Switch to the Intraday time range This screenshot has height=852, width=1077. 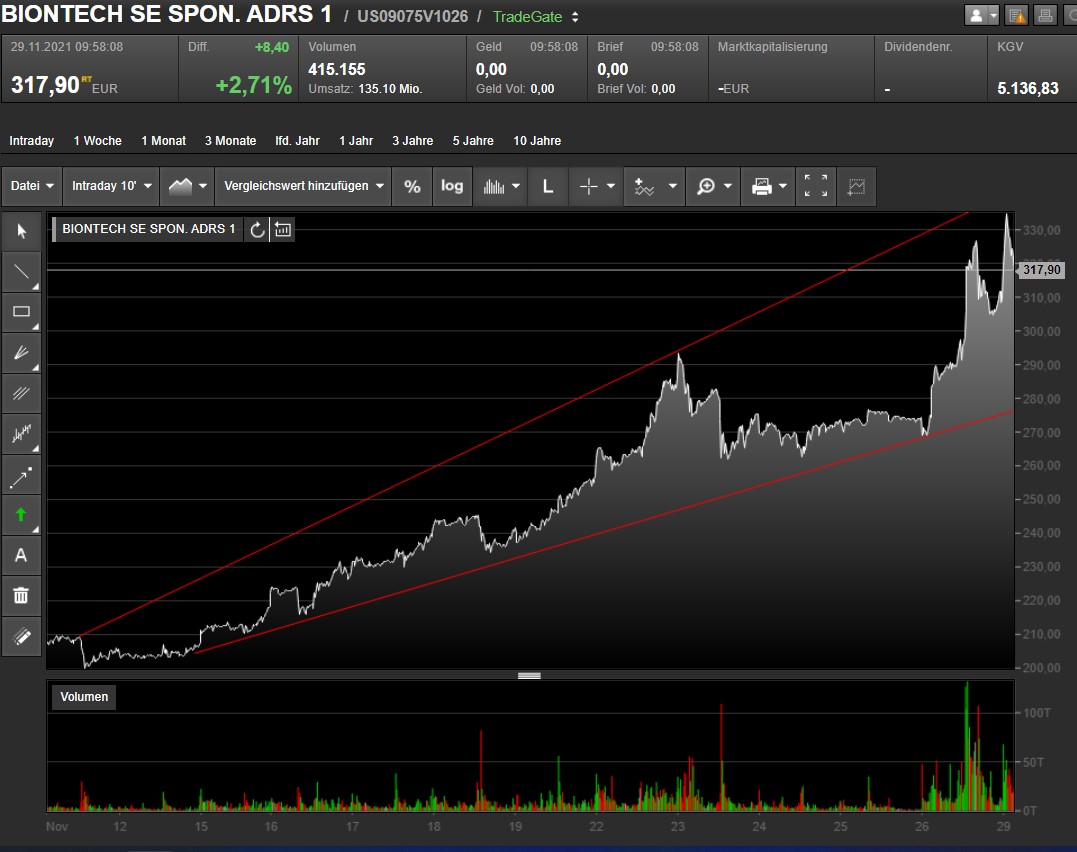32,141
